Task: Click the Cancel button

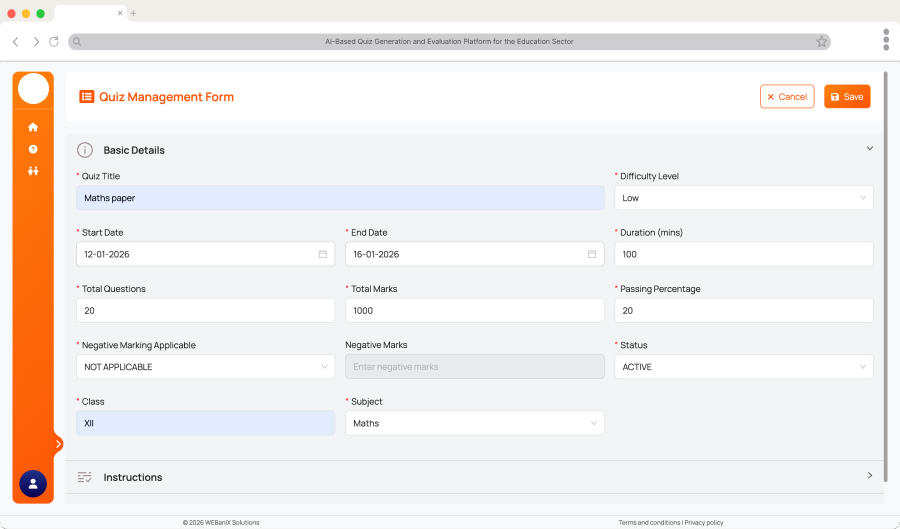Action: pos(787,97)
